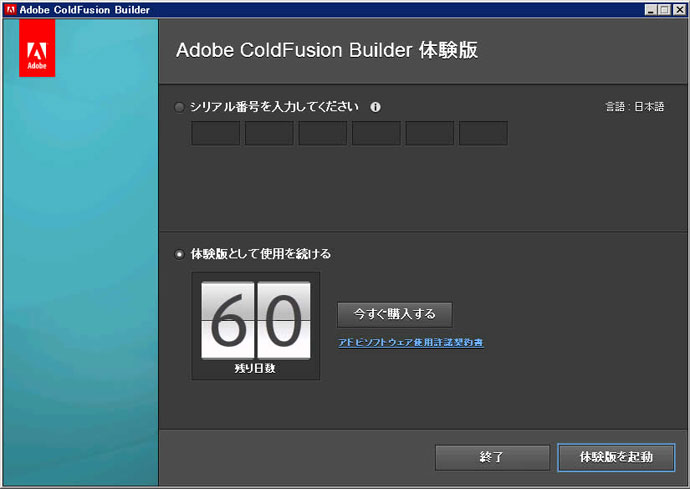Click the fifth serial number field
Viewport: 690px width, 489px height.
tap(429, 133)
